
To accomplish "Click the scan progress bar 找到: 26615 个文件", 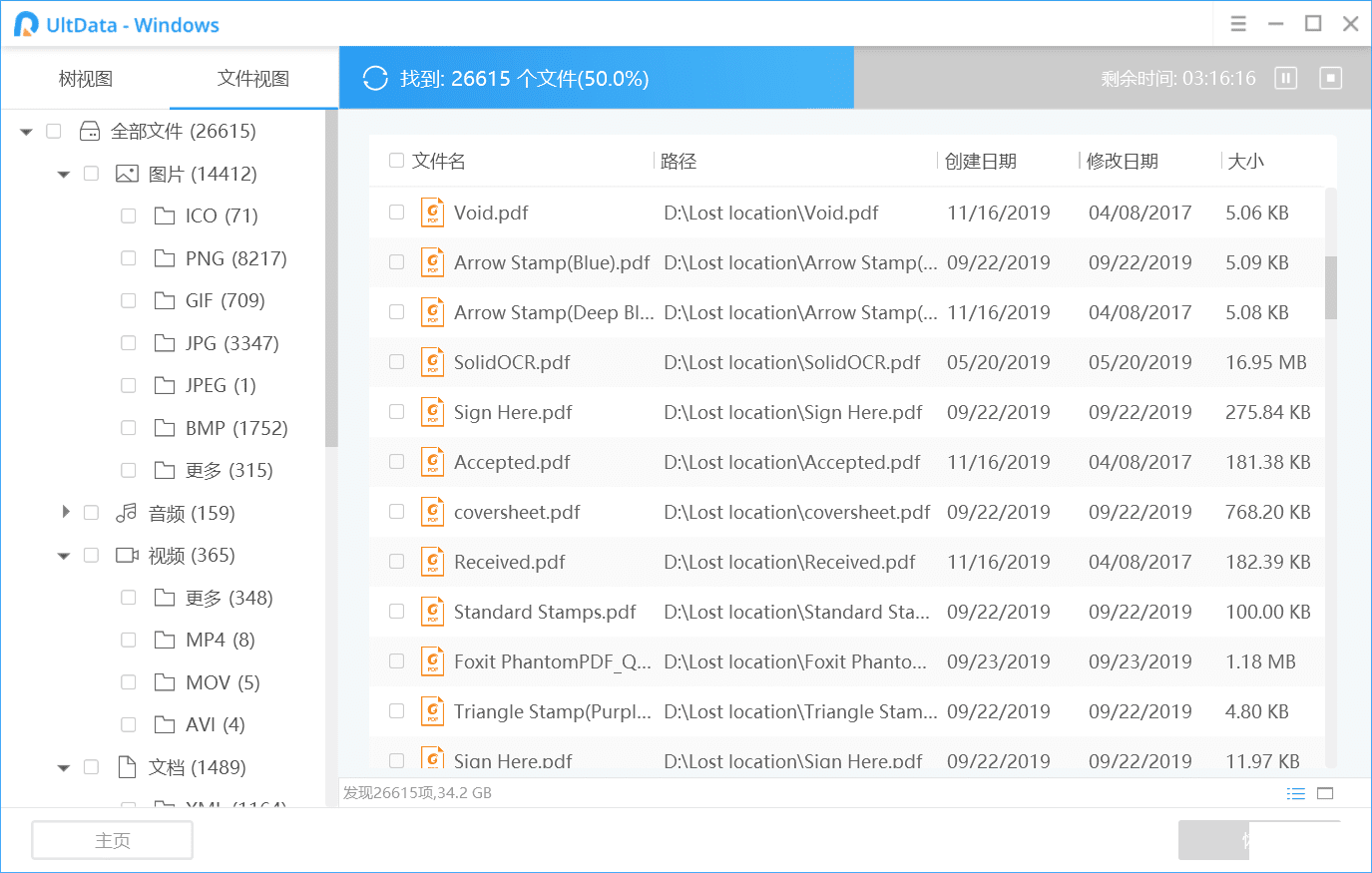I will click(597, 78).
